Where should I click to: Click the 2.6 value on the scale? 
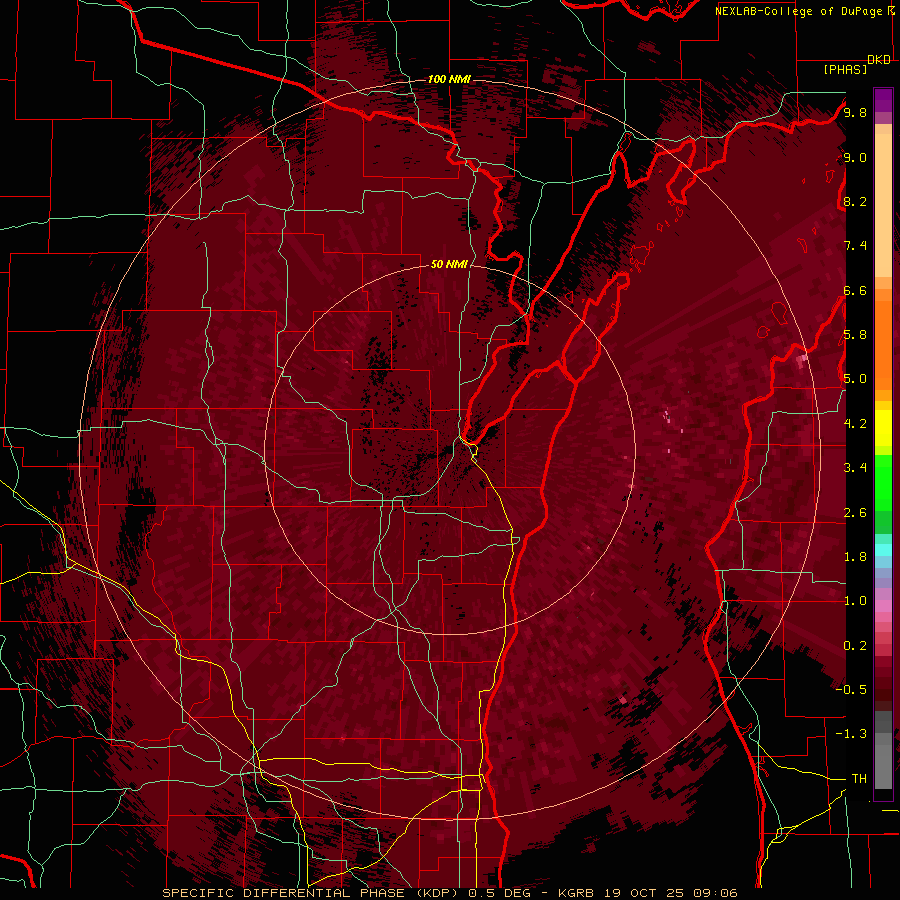[855, 513]
